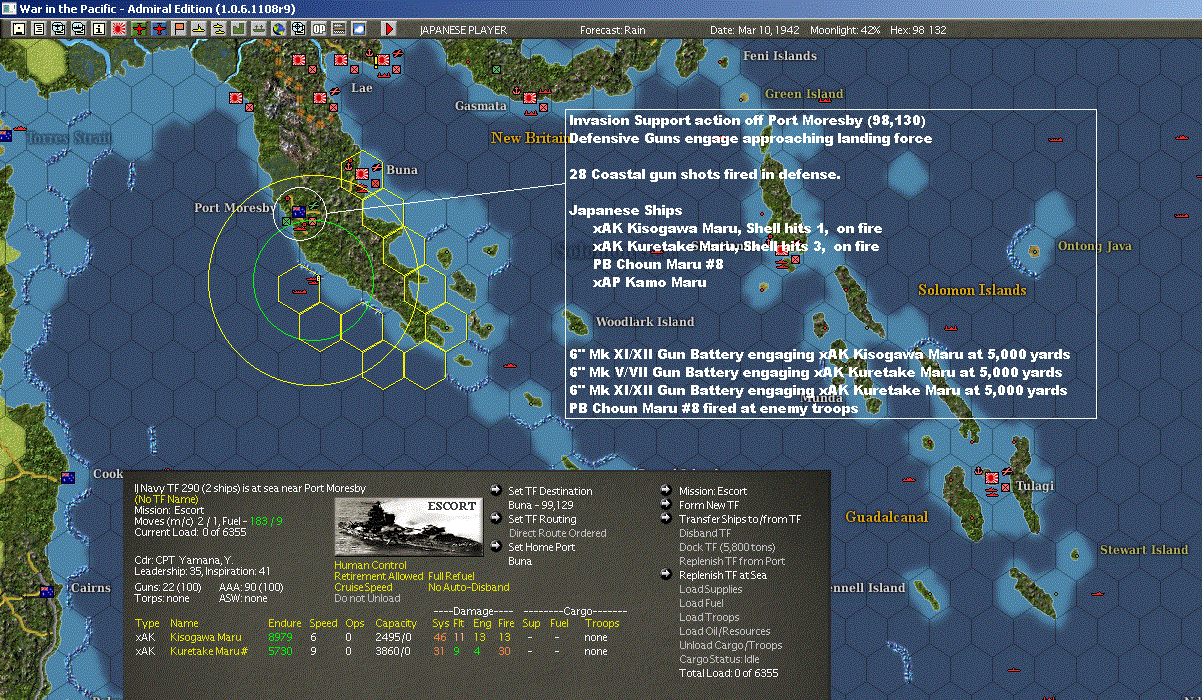
Task: Click the info 'i' toolbar icon
Action: (98, 29)
